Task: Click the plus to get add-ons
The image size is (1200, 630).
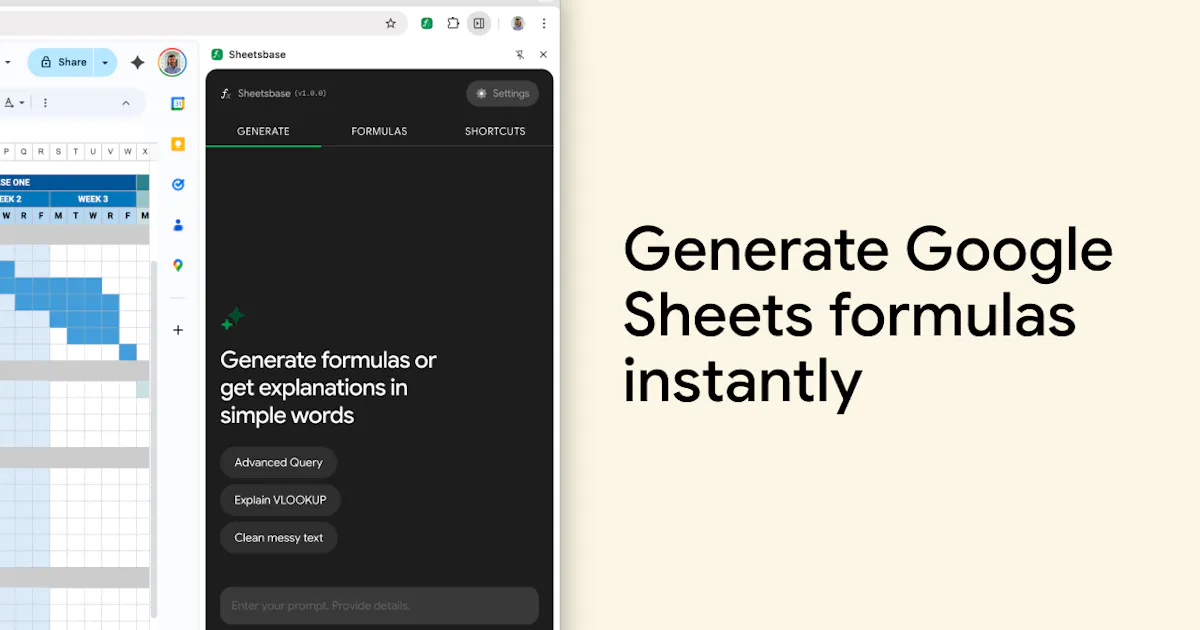Action: [178, 330]
